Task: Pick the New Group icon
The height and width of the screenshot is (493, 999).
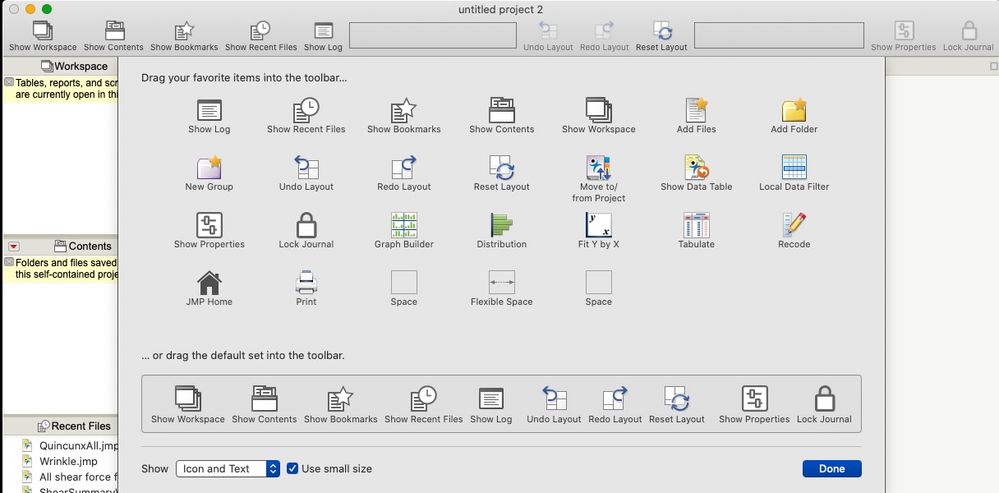Action: (209, 168)
